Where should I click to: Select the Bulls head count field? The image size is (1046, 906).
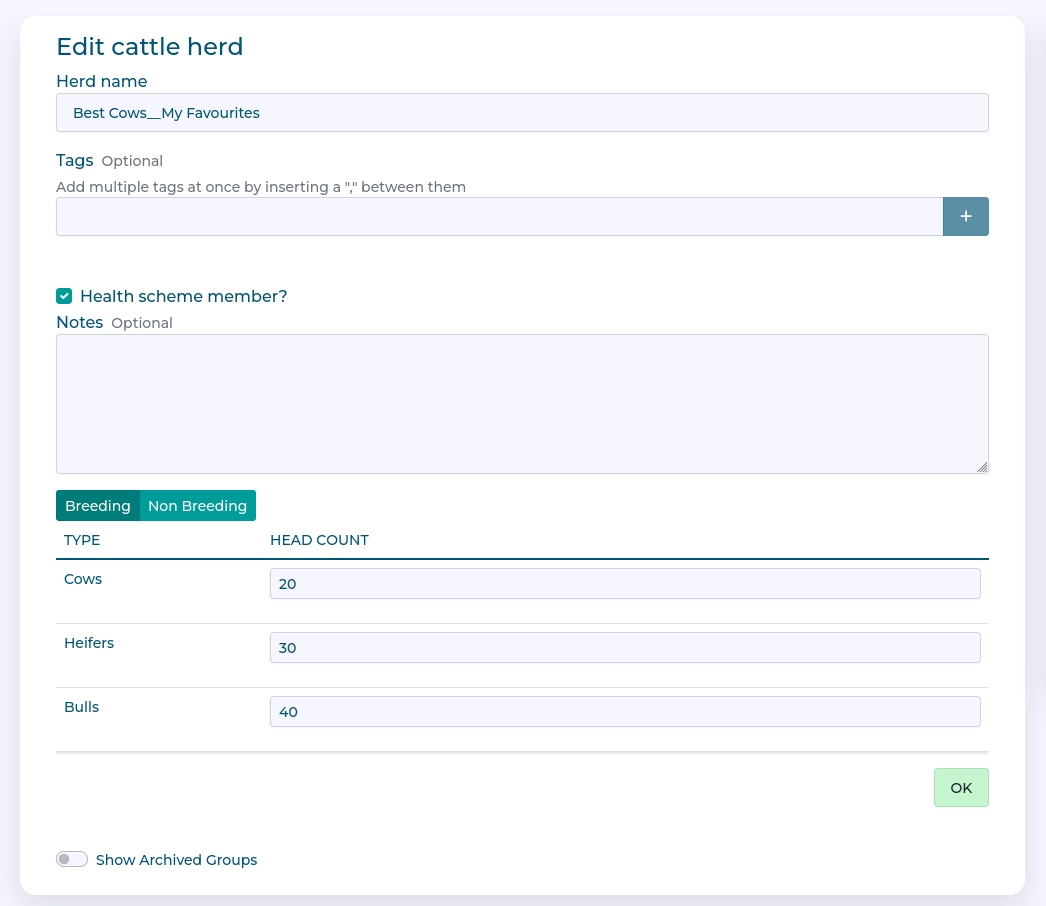(625, 712)
